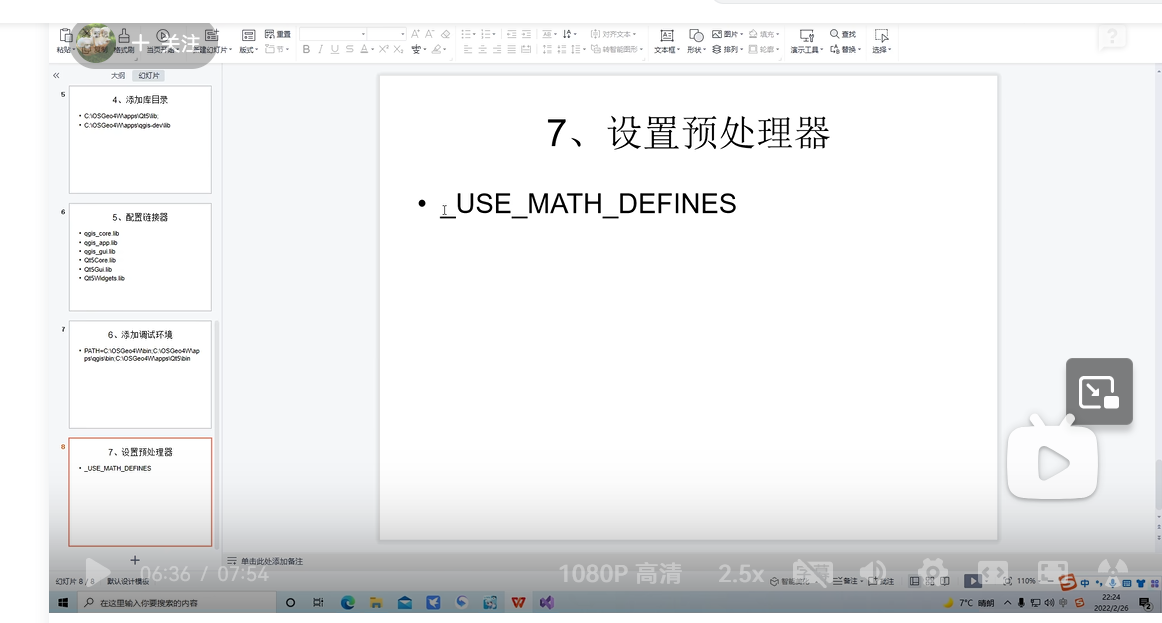The height and width of the screenshot is (623, 1162).
Task: Open the 1080P 高清 quality selector
Action: click(x=620, y=573)
